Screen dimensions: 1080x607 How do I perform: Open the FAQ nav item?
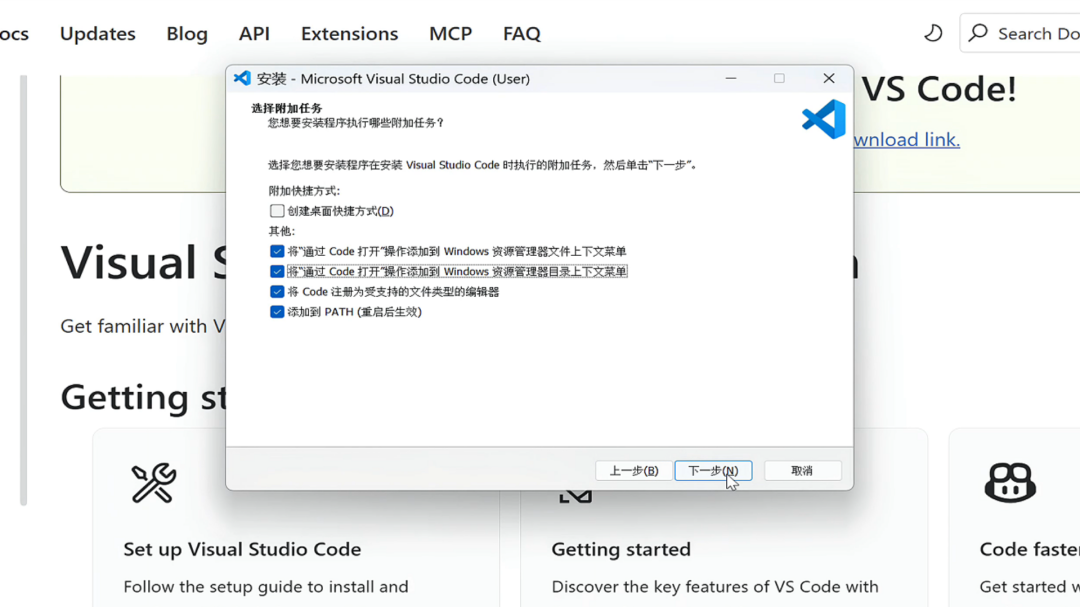521,33
